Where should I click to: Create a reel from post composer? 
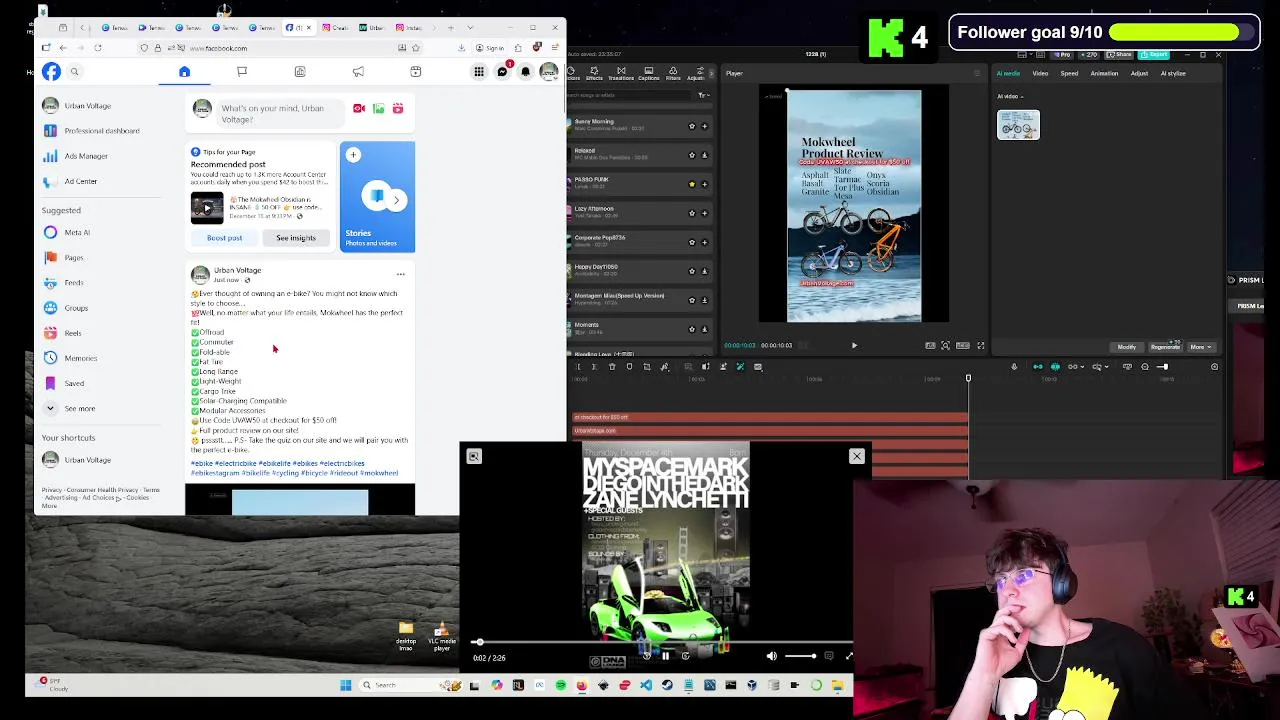click(398, 109)
